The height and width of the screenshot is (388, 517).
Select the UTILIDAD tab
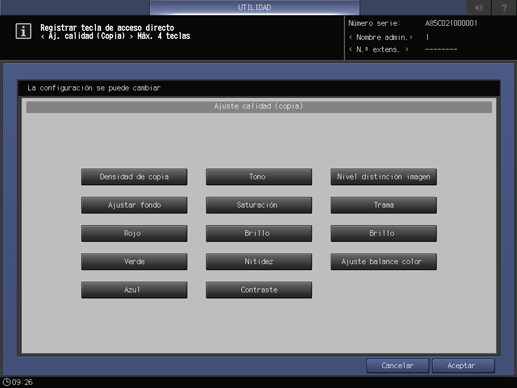[254, 7]
